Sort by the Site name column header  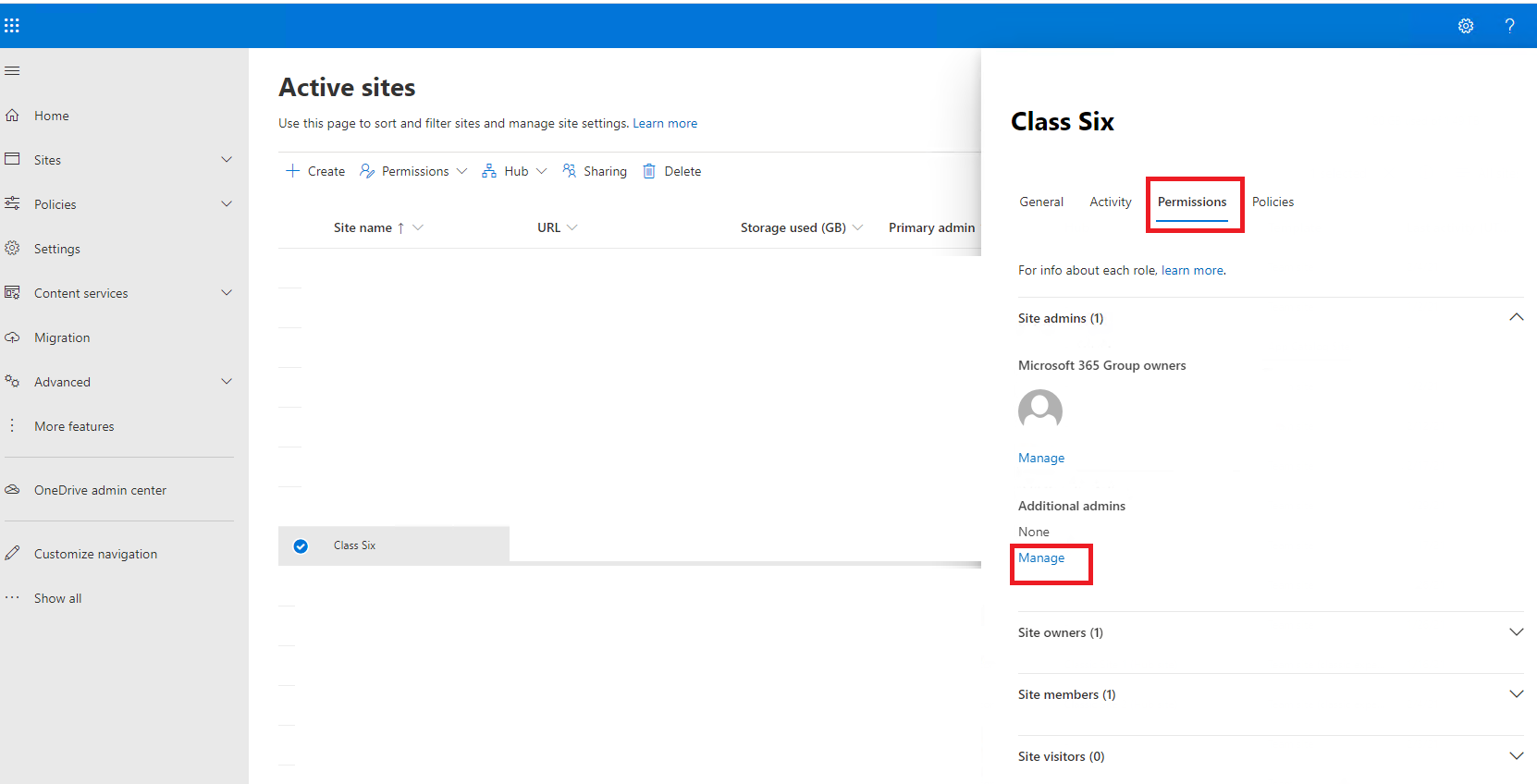363,227
